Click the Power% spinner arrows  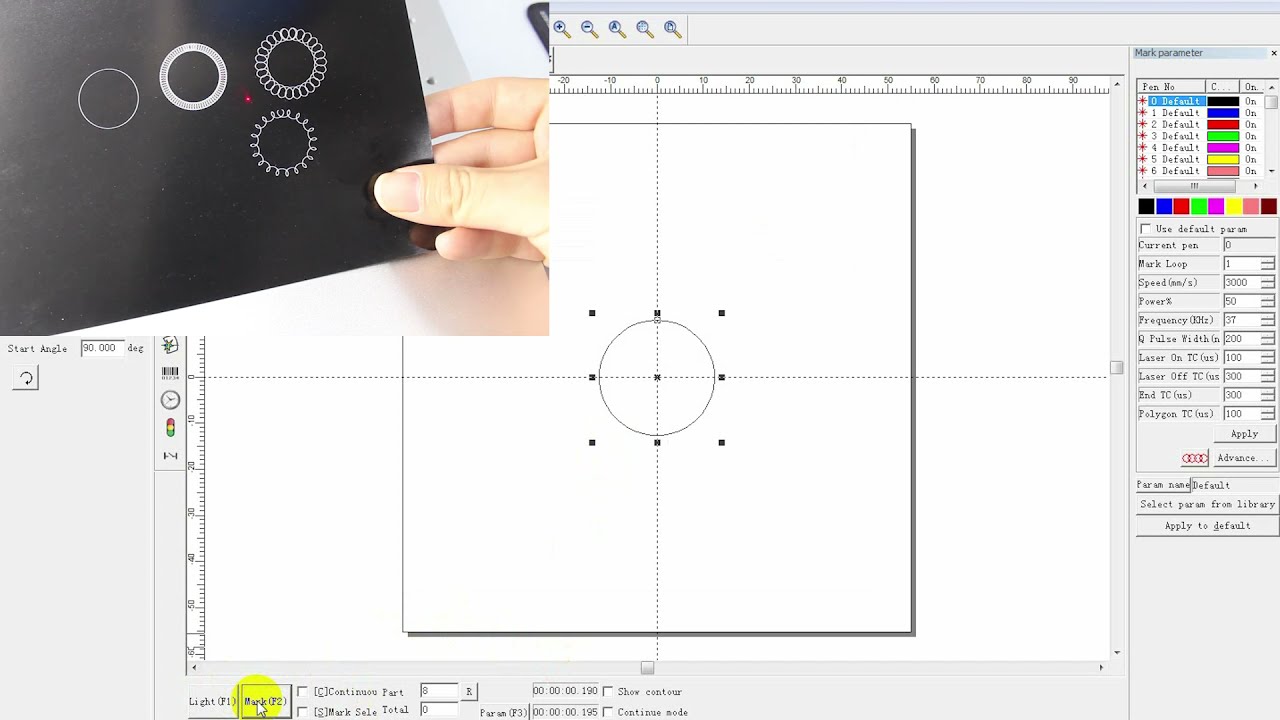[x=1268, y=301]
